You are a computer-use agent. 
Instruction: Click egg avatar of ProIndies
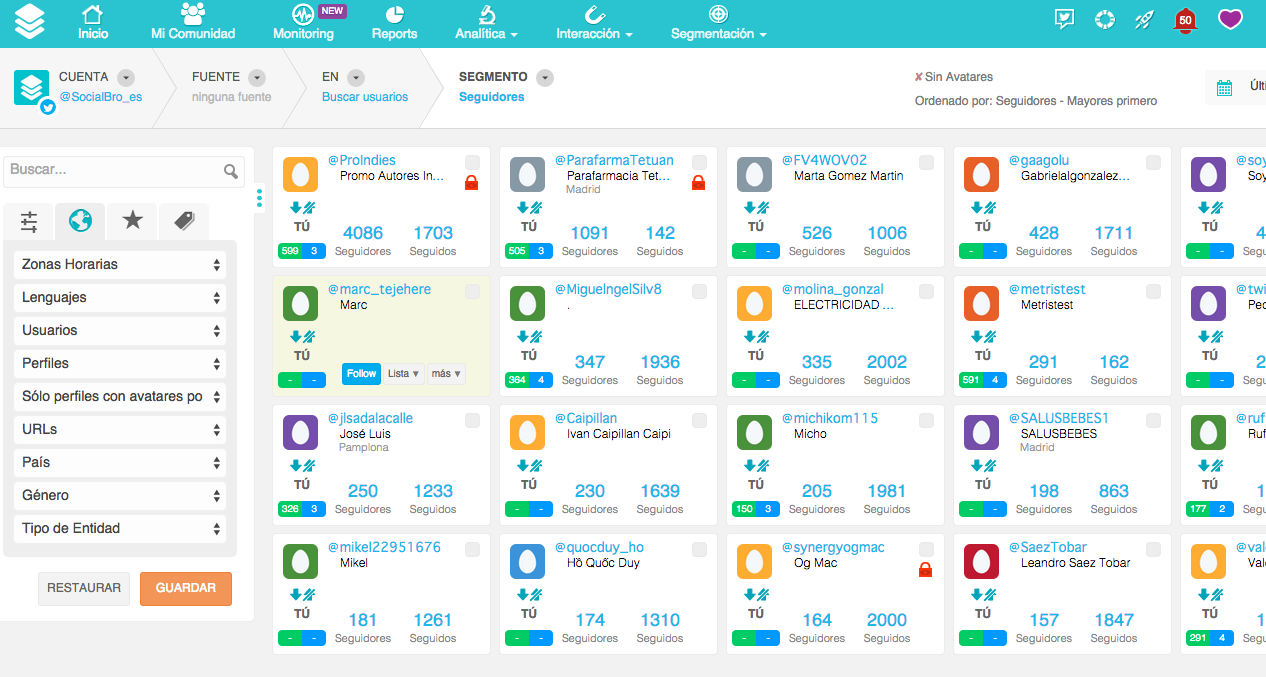[x=300, y=174]
